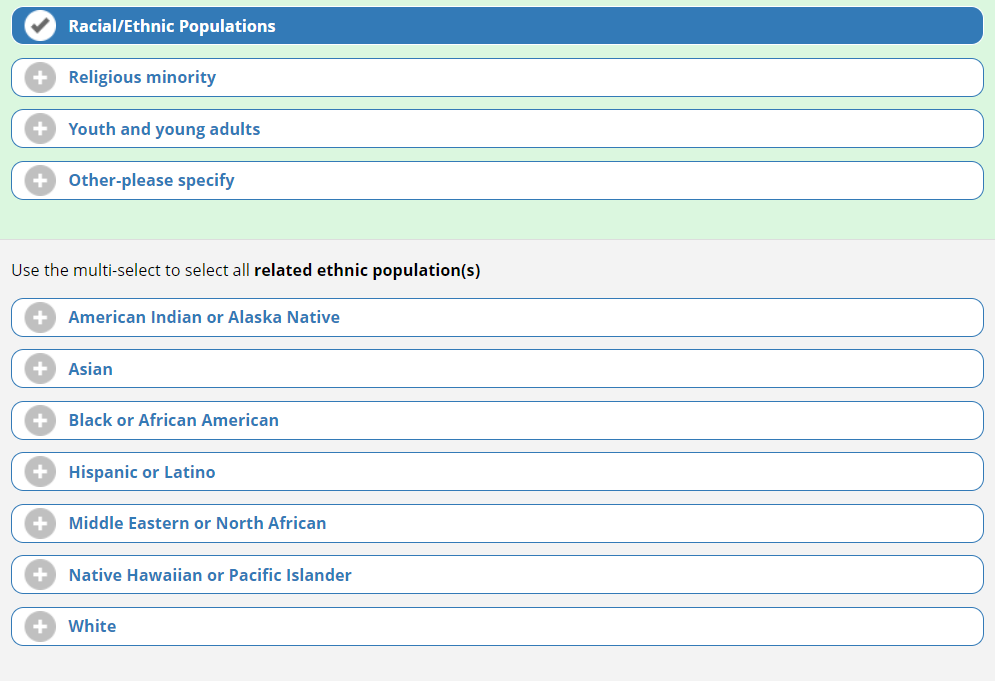Select the Asian ethnic population label
Screen dimensions: 995x681
point(90,369)
